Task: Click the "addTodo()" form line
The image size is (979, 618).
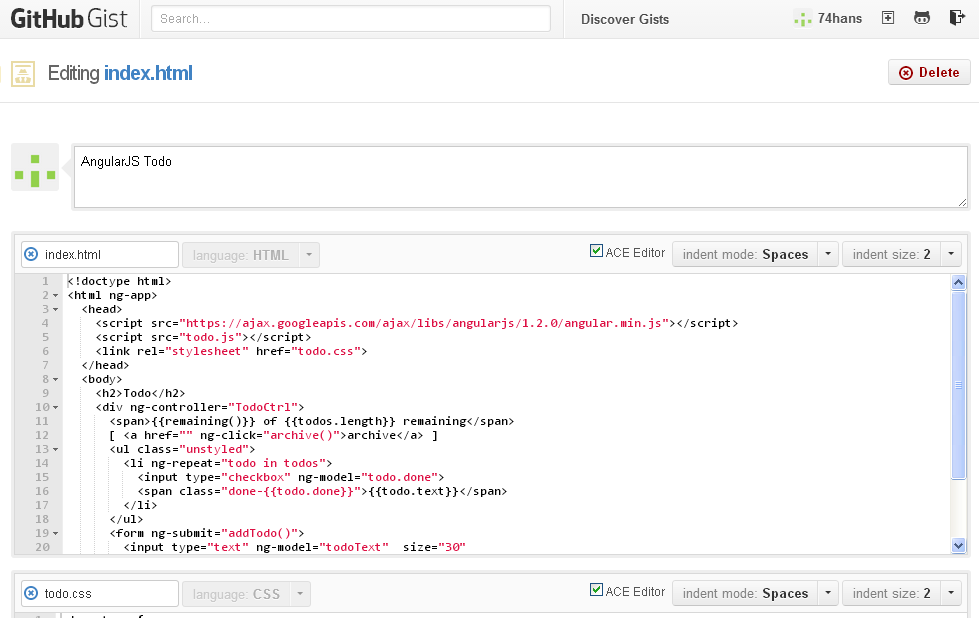Action: 207,534
